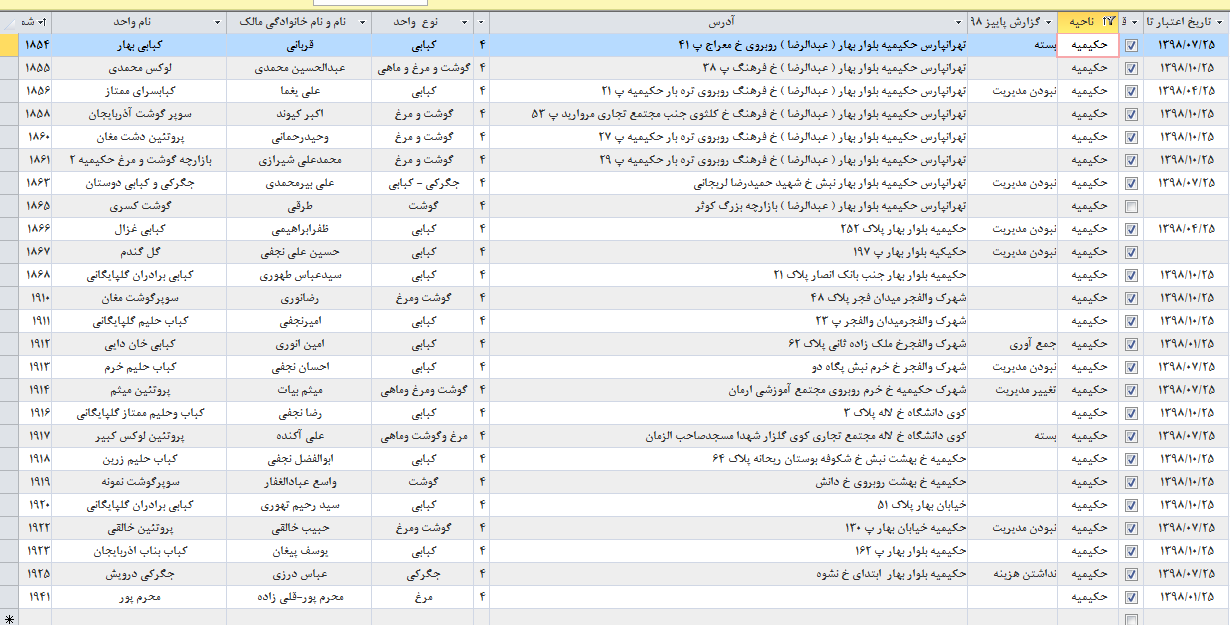
Task: Toggle the checkbox for پروتئین خالقی
Action: click(x=1131, y=528)
